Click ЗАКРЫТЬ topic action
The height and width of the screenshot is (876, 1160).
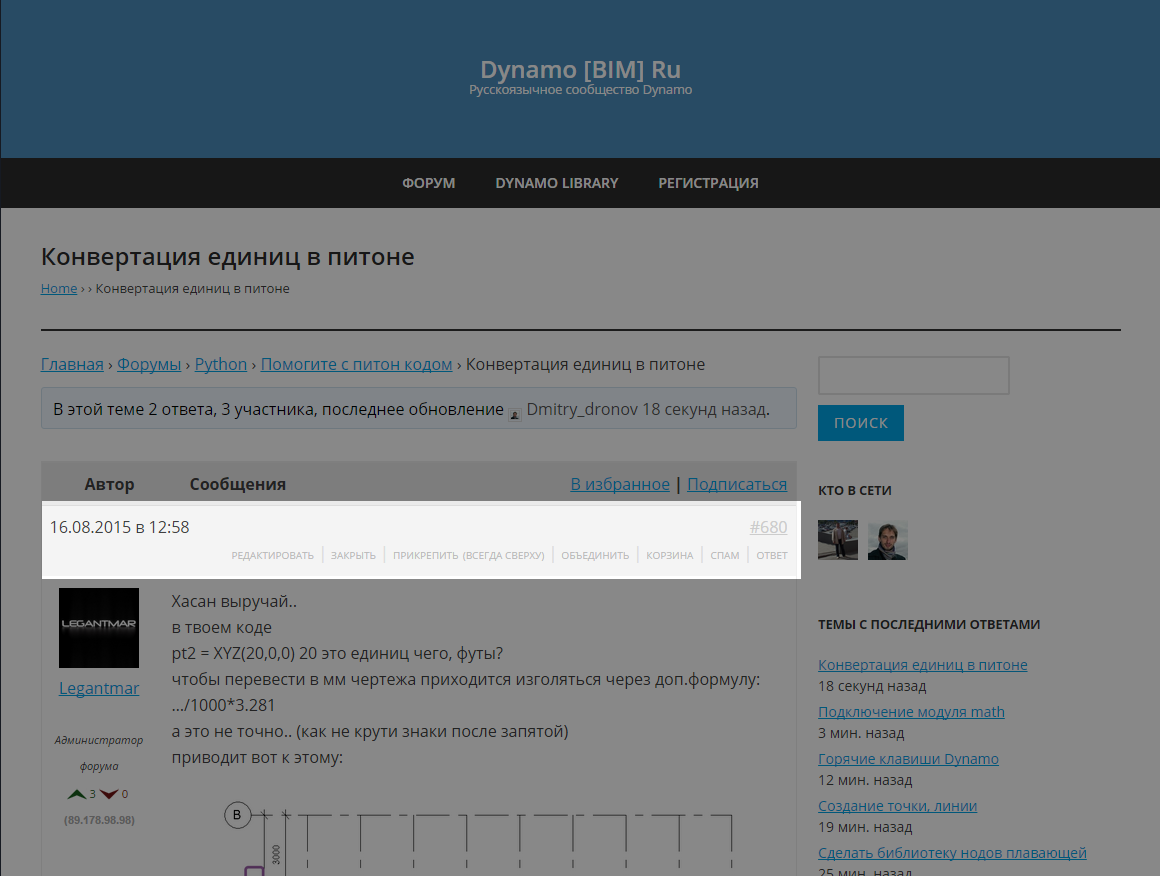click(353, 556)
